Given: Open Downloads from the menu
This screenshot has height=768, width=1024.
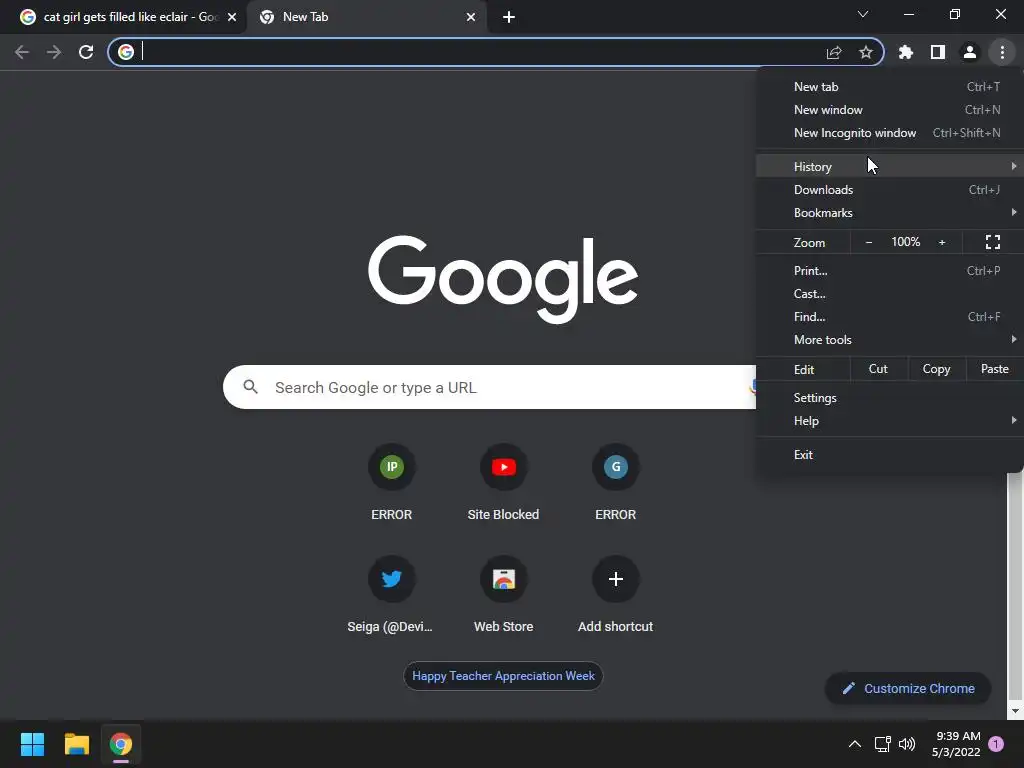Looking at the screenshot, I should click(x=889, y=190).
